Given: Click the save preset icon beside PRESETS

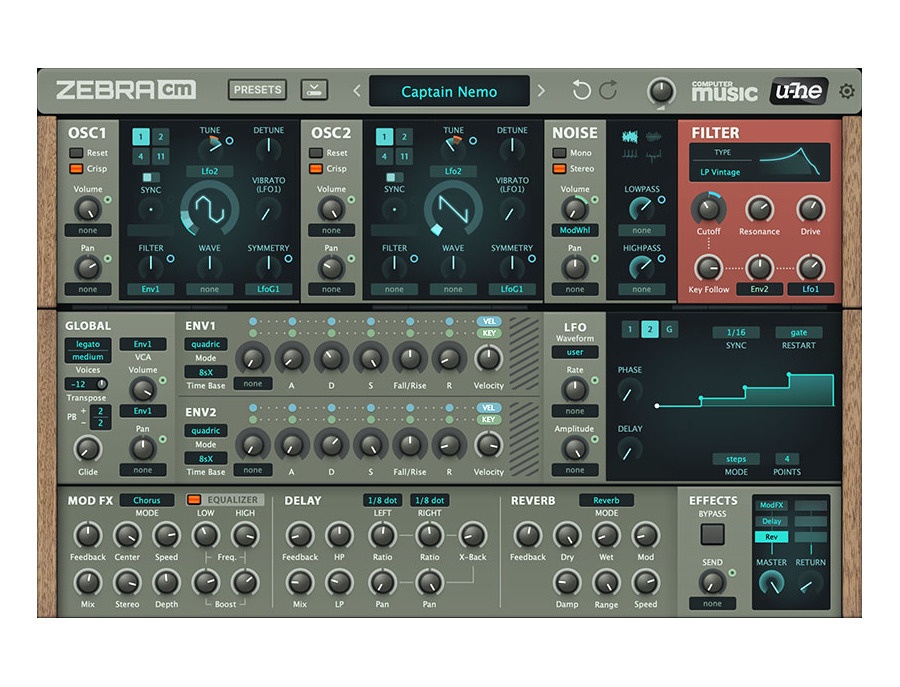Looking at the screenshot, I should [x=315, y=89].
